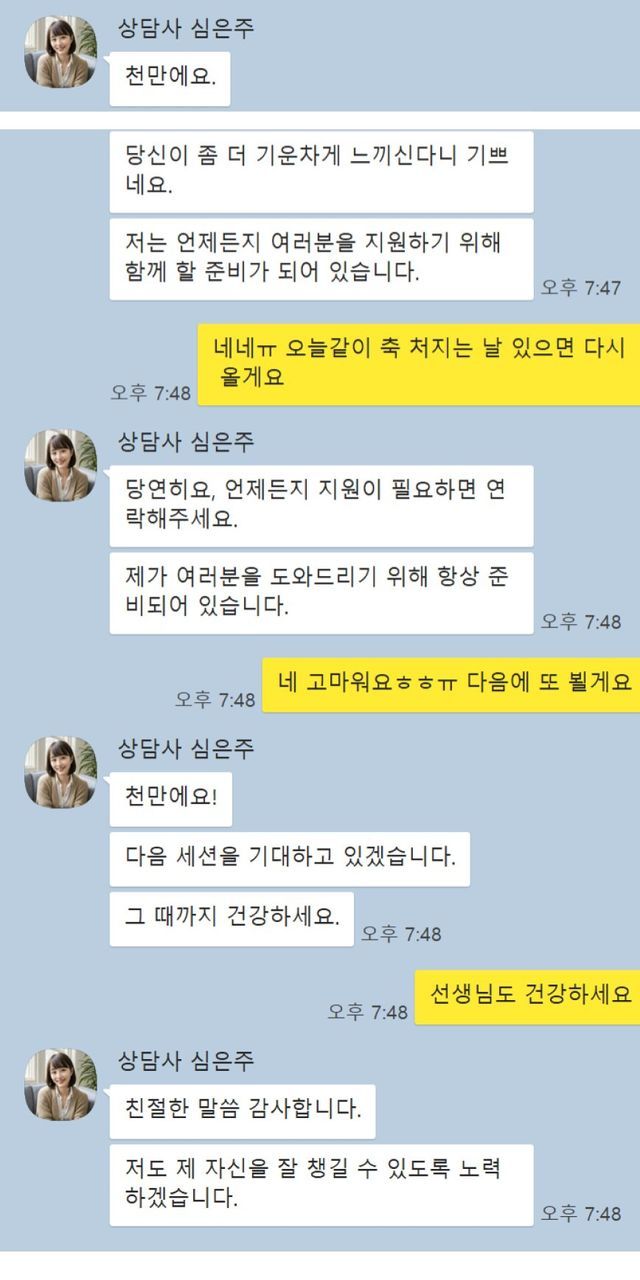Select the 천만에요! bubble with exclamation mark
Image resolution: width=640 pixels, height=1280 pixels.
(170, 799)
